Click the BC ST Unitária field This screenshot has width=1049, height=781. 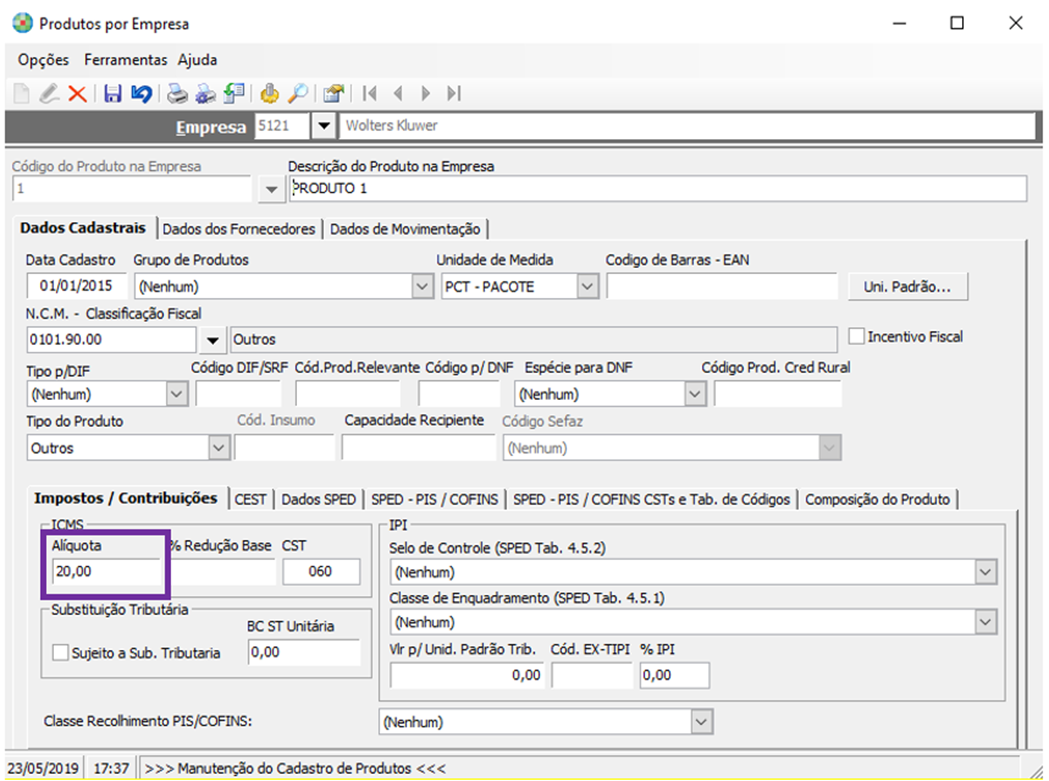click(x=304, y=652)
